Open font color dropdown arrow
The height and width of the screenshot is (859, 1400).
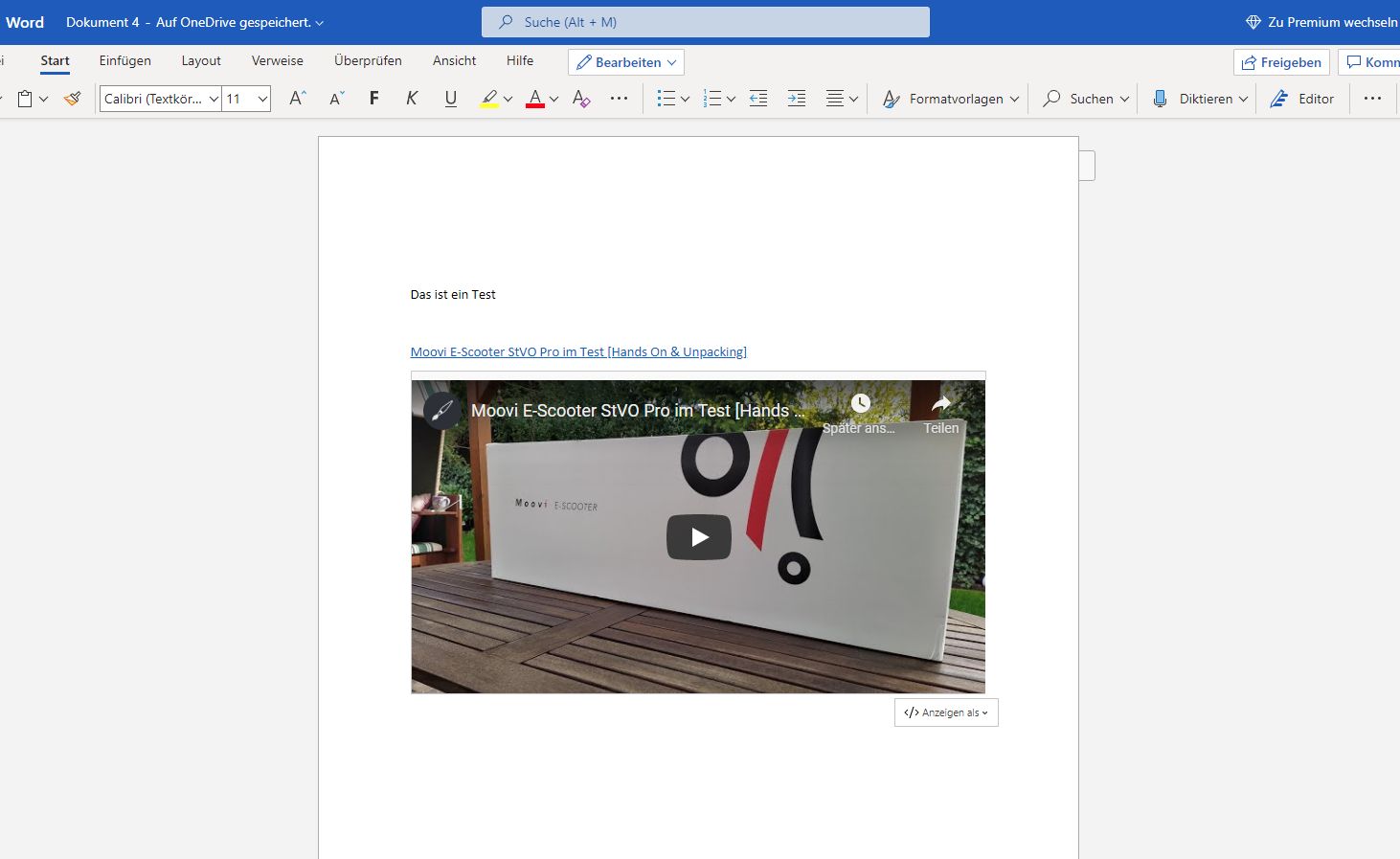[x=553, y=99]
